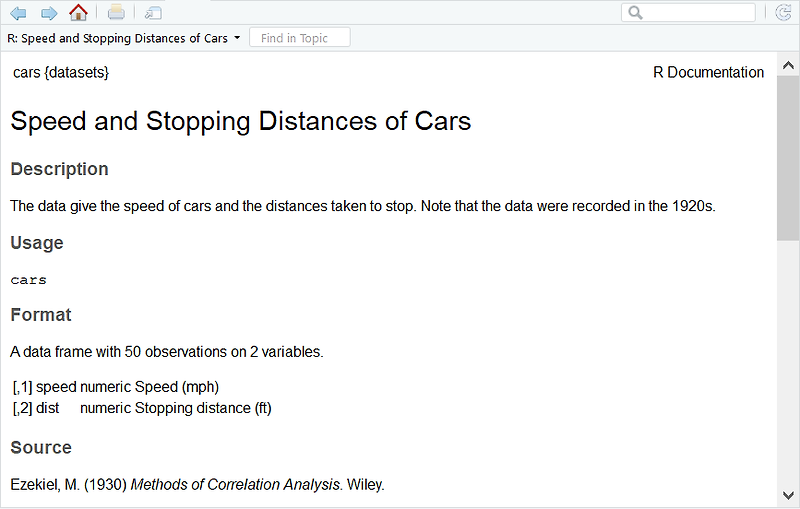Click the Format heading

41,315
